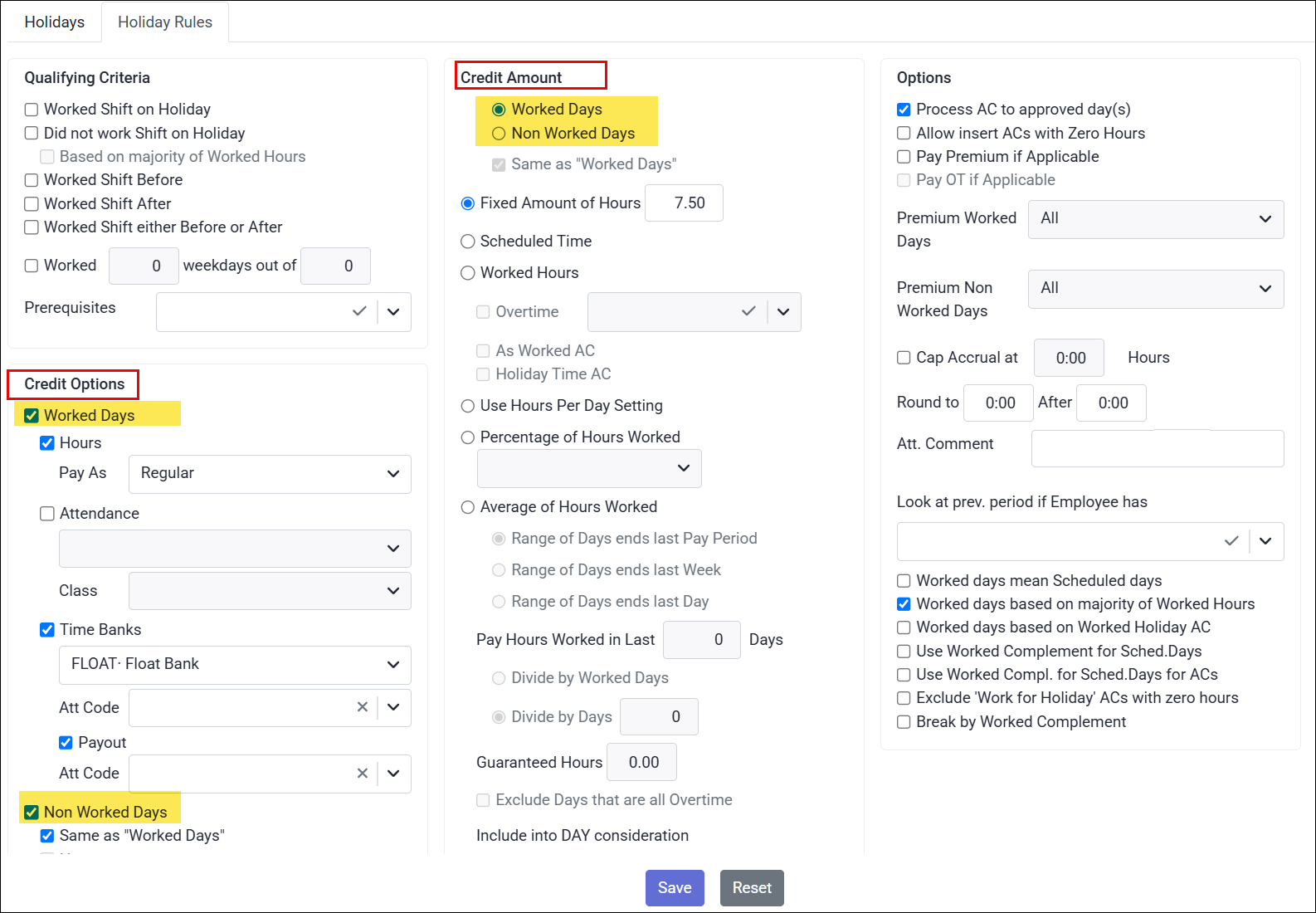Check the Worked Shift Before option

pyautogui.click(x=32, y=180)
